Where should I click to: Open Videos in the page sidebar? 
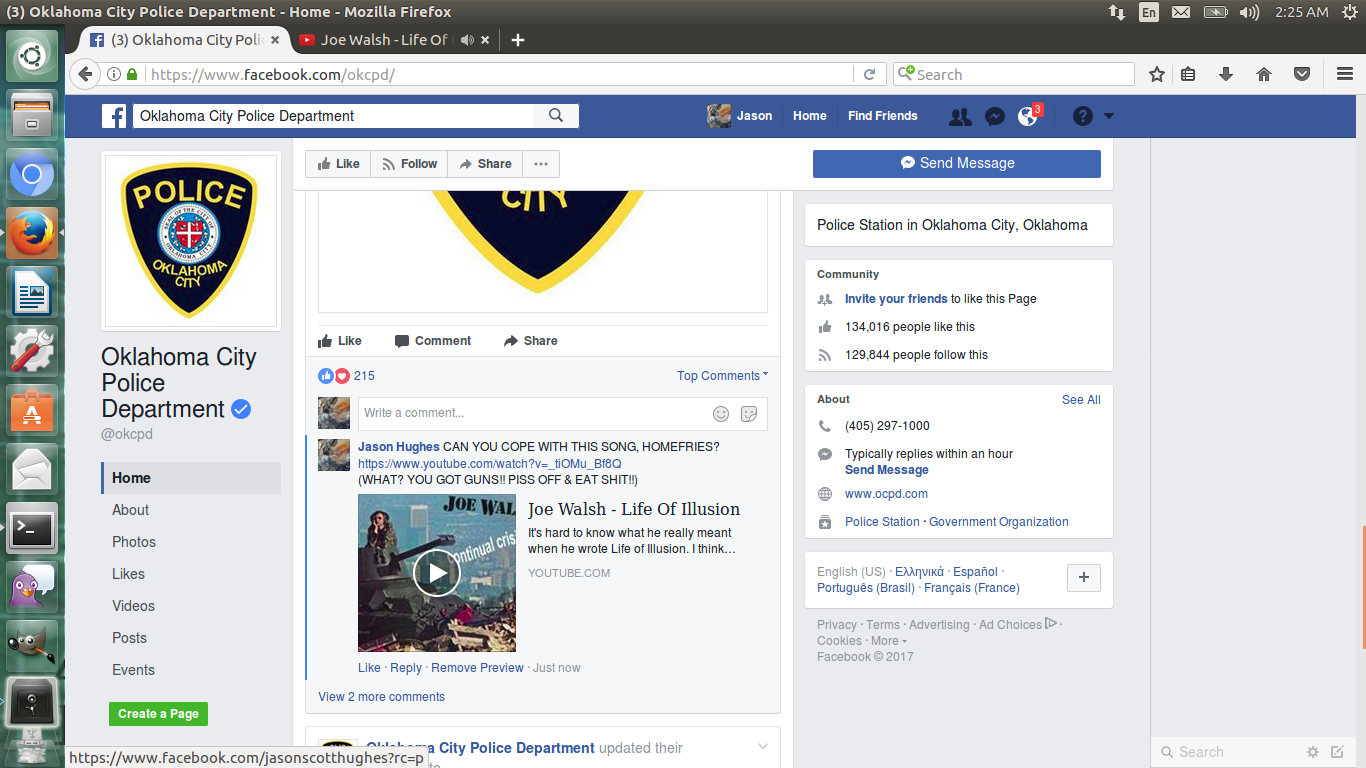coord(133,606)
